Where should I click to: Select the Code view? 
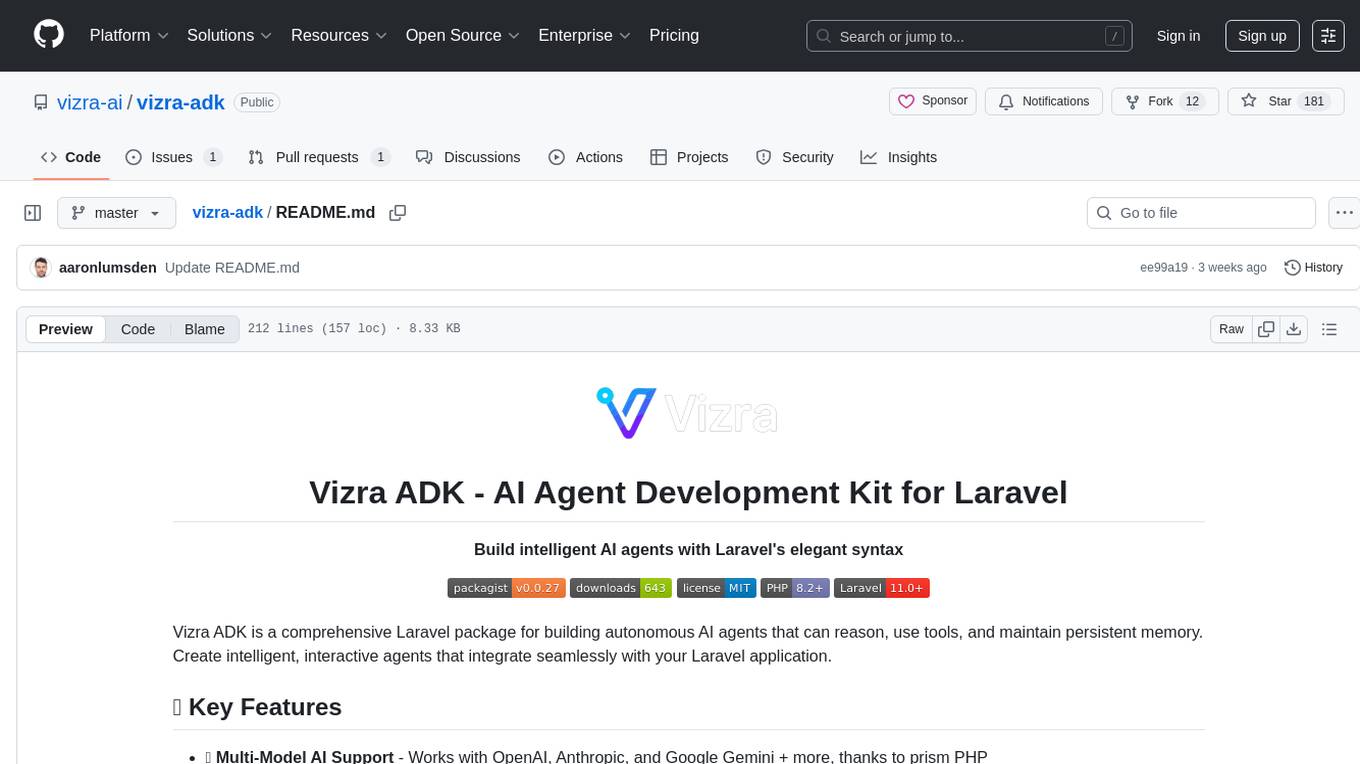[138, 329]
